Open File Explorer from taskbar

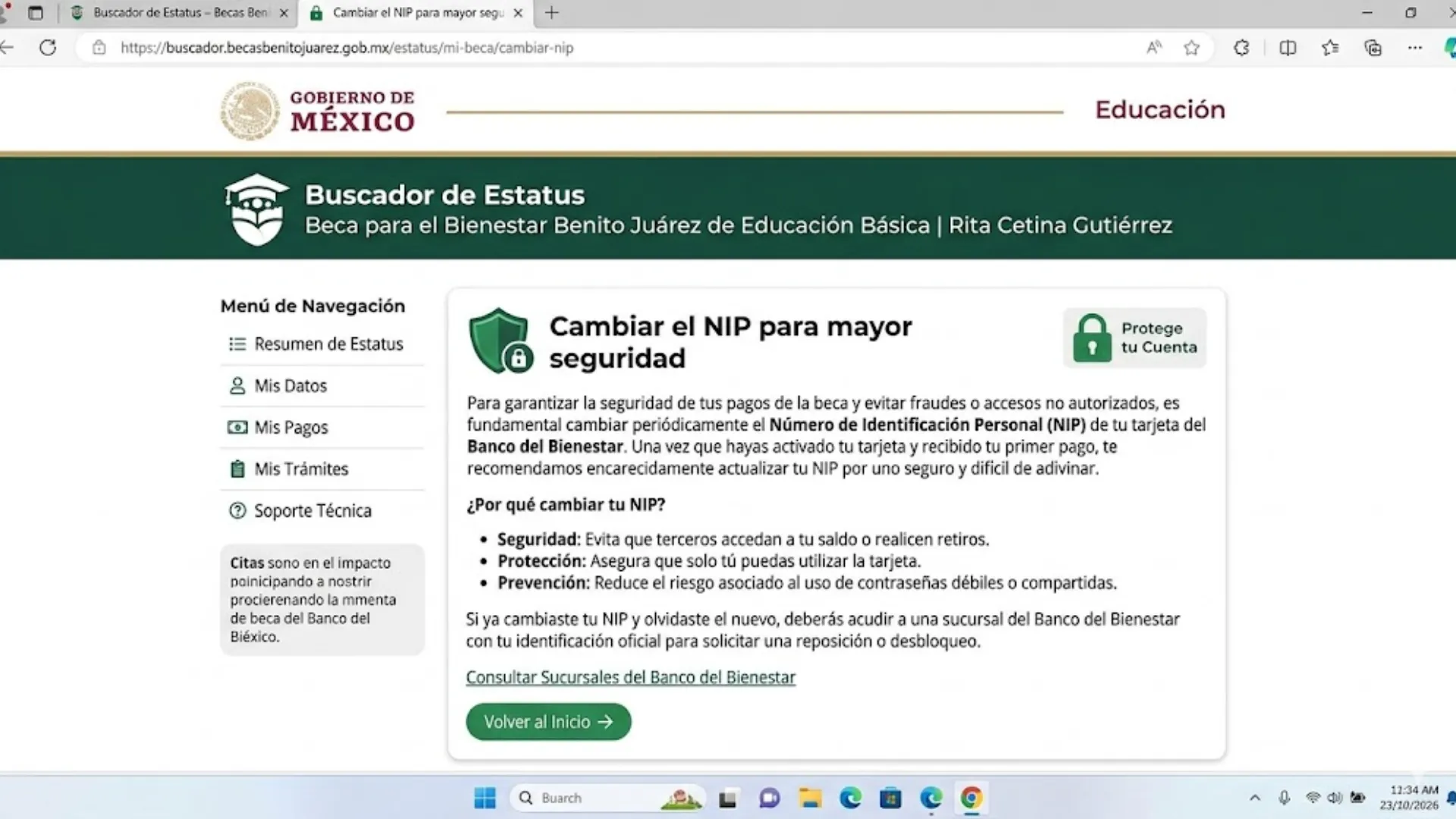[x=810, y=798]
